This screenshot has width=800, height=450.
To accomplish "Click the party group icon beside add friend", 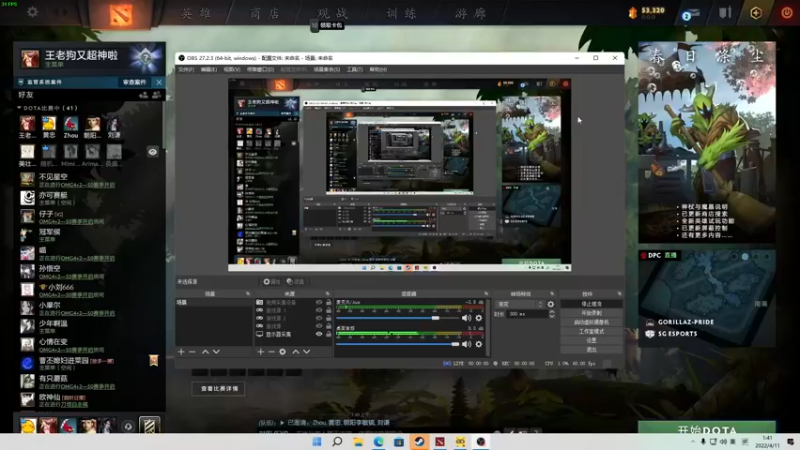I will (156, 95).
